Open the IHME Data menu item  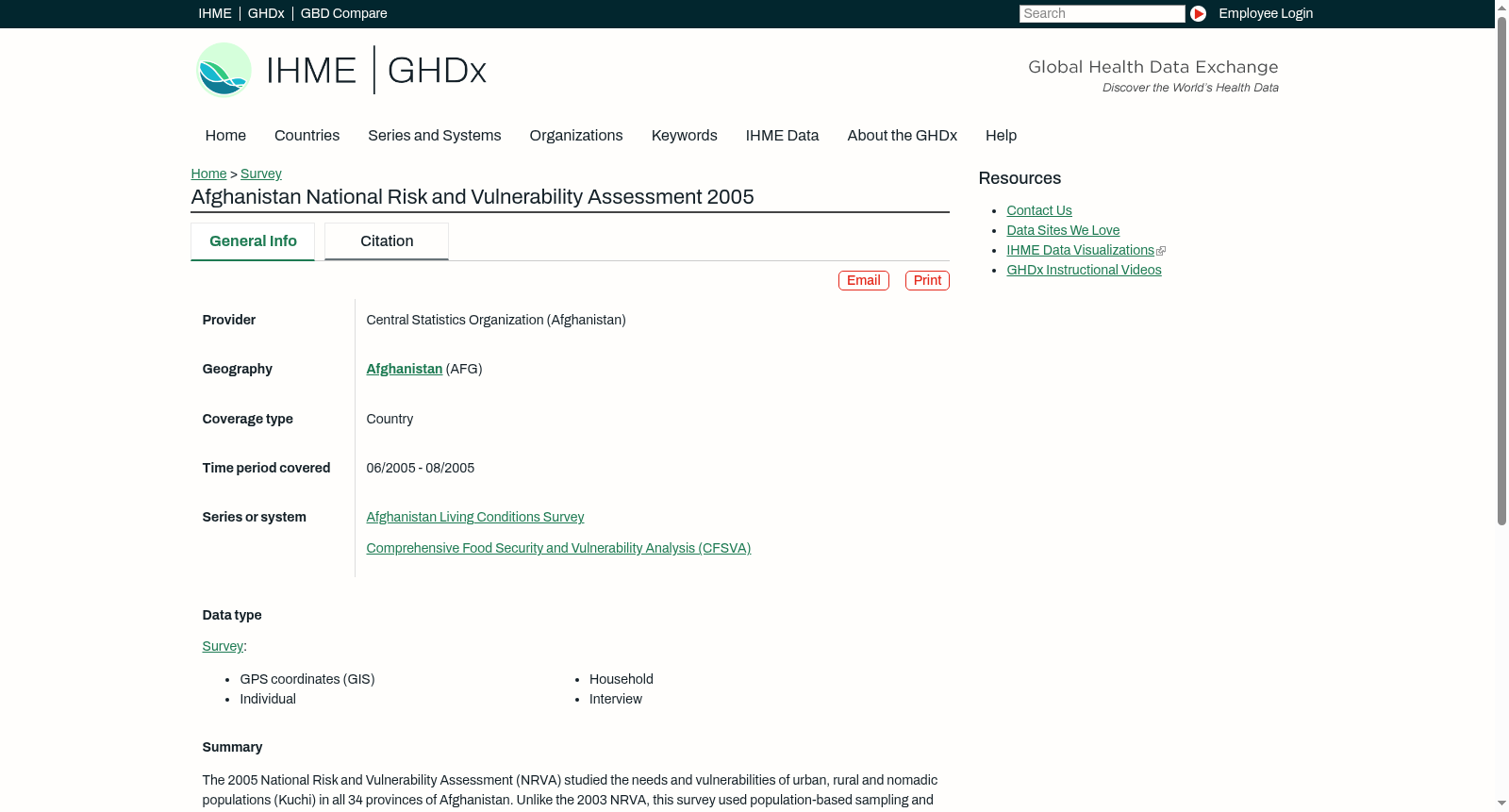click(782, 136)
